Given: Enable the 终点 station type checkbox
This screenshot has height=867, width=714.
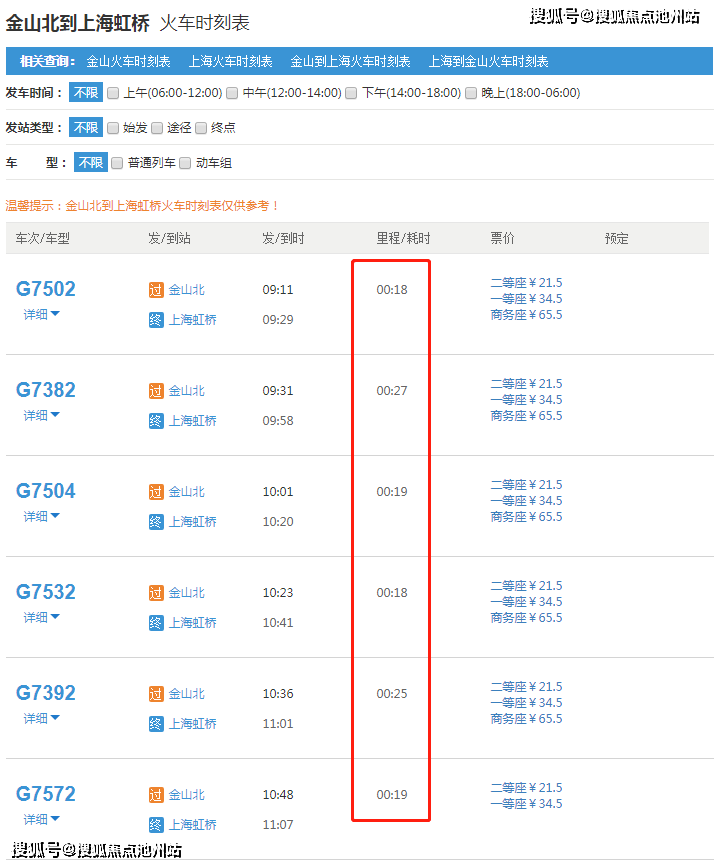Looking at the screenshot, I should (x=201, y=128).
